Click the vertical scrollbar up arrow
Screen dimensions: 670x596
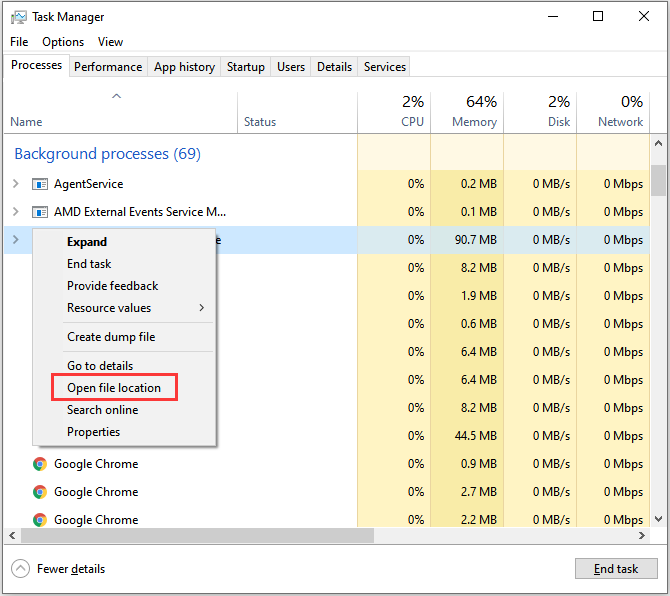(x=658, y=144)
